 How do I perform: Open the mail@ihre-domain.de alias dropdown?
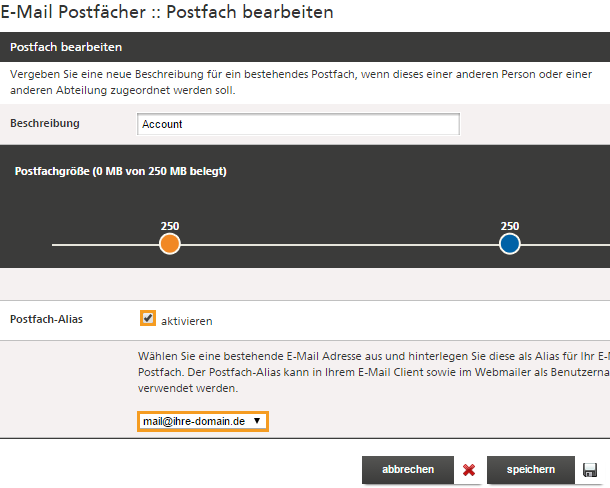[x=203, y=421]
